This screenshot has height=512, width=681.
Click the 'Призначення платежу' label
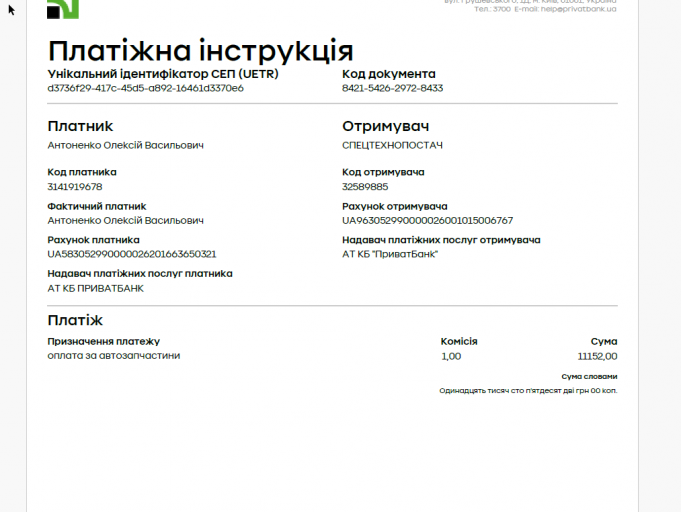104,341
